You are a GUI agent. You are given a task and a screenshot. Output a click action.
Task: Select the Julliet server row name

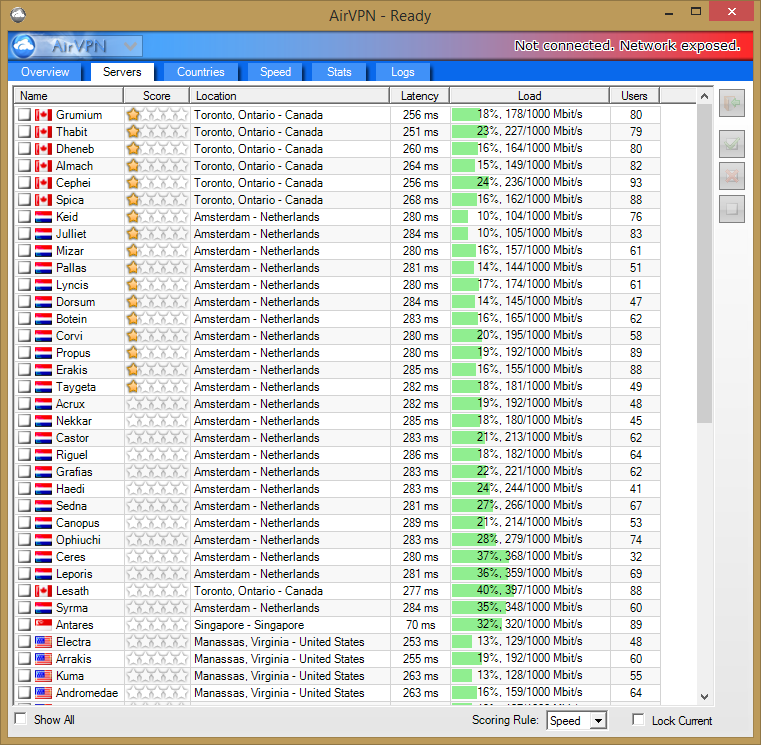71,234
